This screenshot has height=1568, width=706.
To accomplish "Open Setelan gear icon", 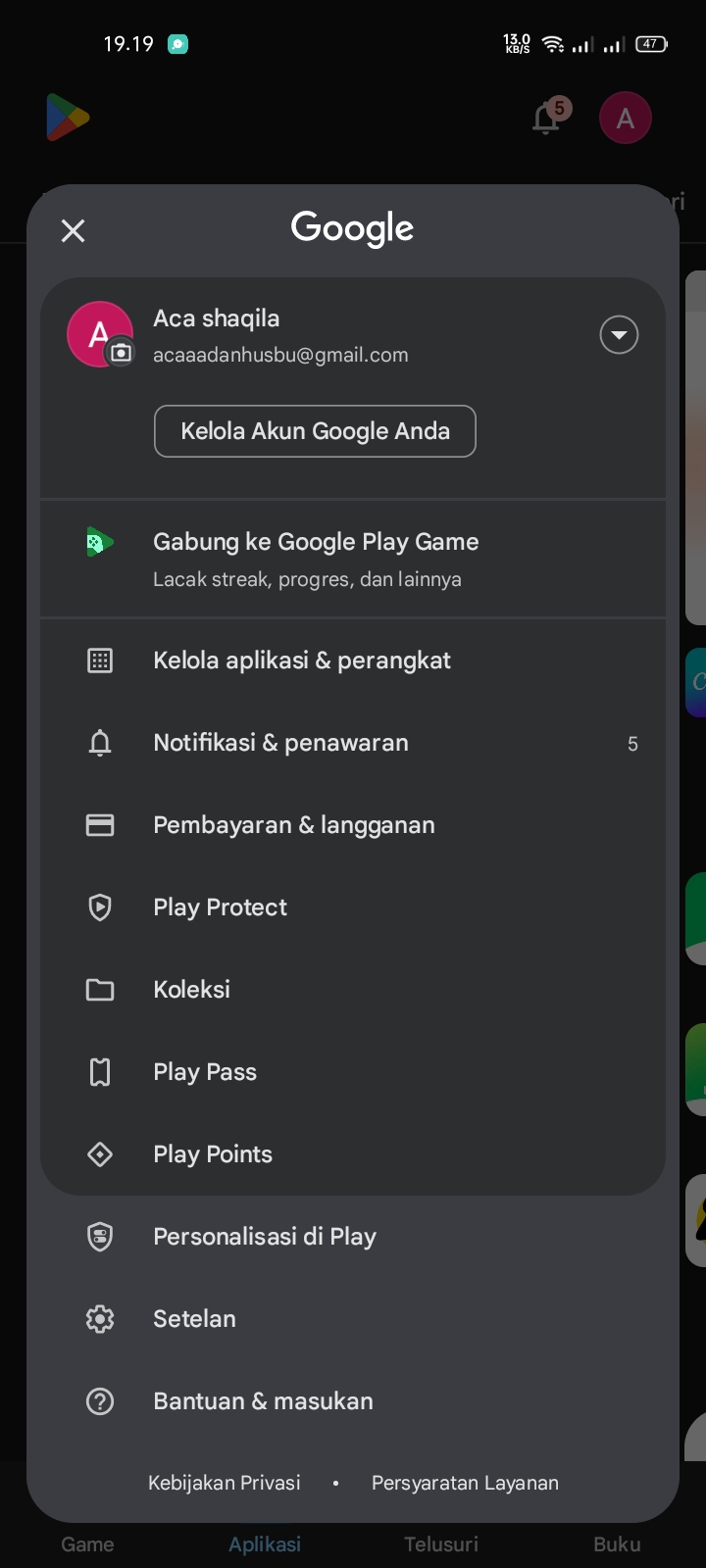I will pos(100,1319).
